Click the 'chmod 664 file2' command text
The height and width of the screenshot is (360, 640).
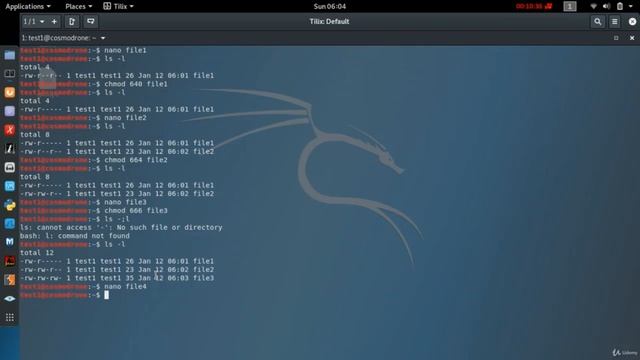click(136, 160)
